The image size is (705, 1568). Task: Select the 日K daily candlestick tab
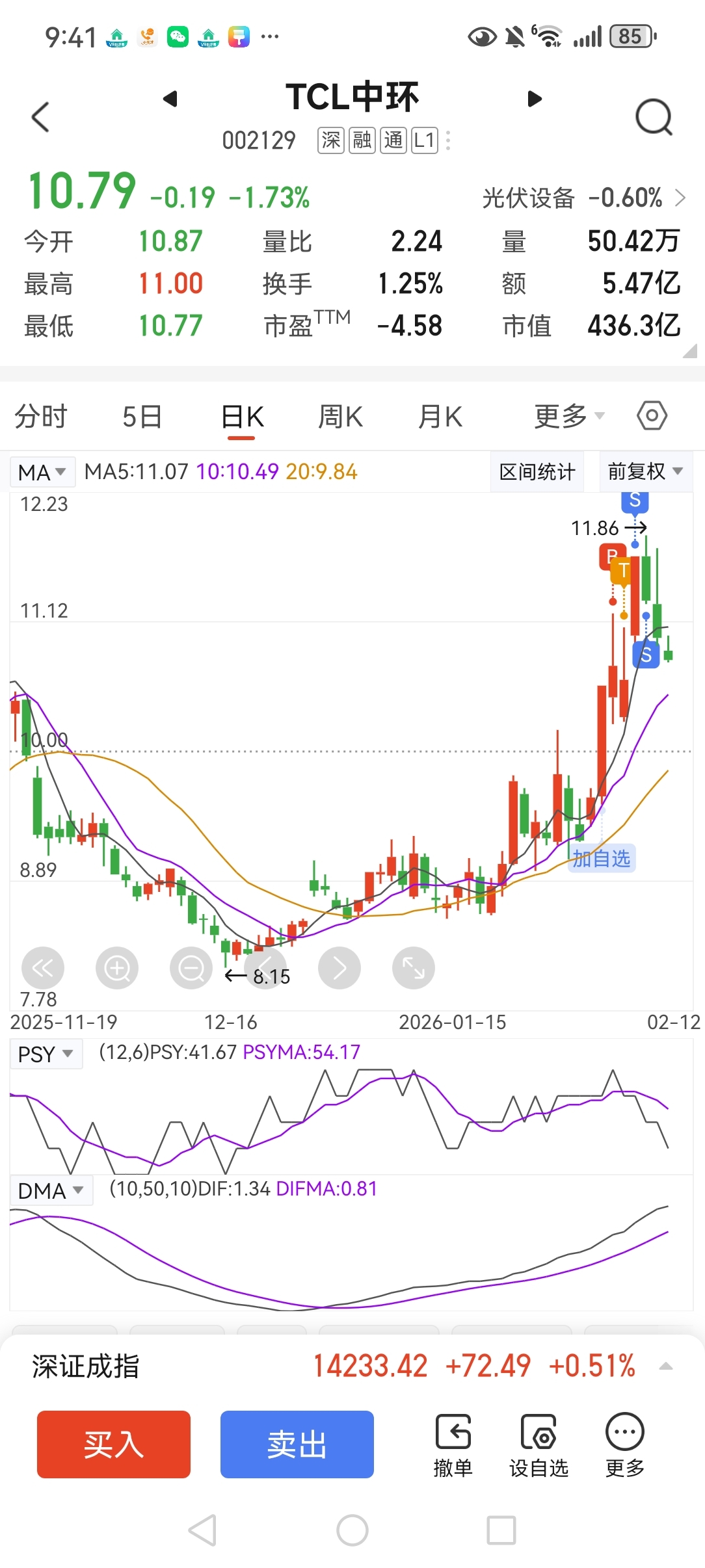point(242,416)
